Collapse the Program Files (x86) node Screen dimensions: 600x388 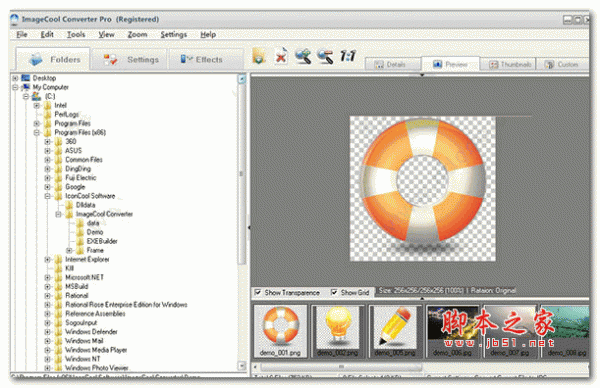click(37, 133)
